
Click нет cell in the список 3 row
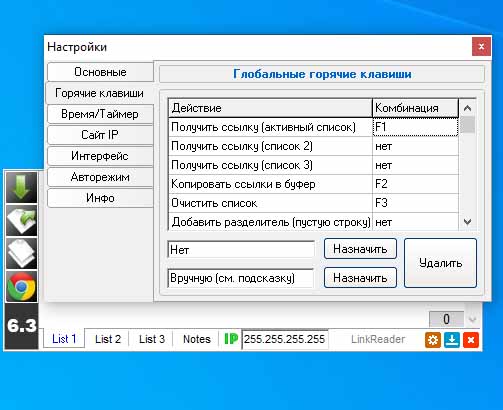pos(415,165)
